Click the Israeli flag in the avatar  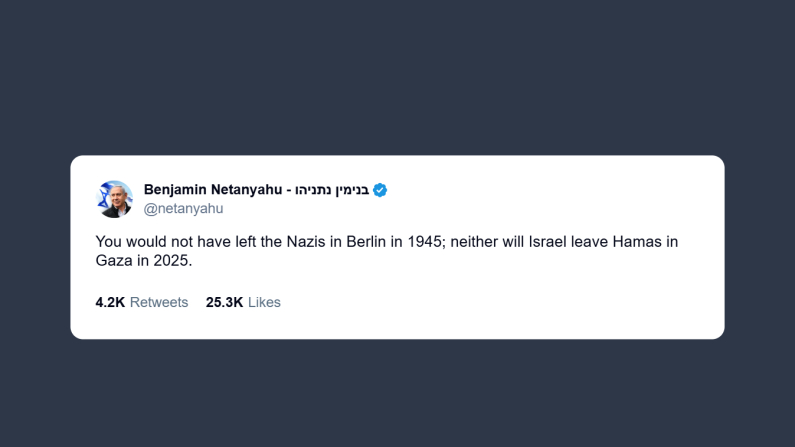105,190
